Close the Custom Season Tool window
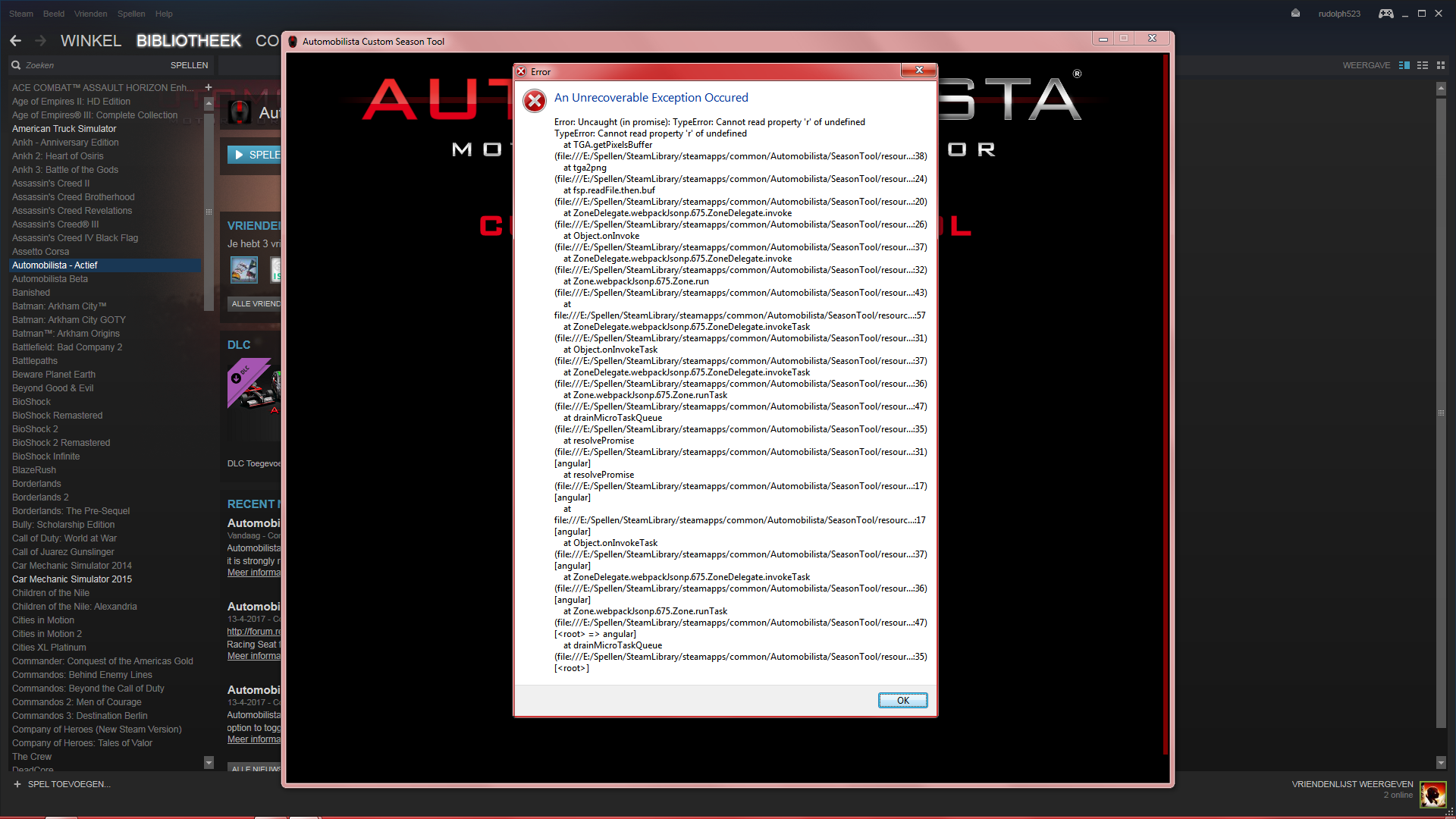The image size is (1456, 819). point(1152,38)
